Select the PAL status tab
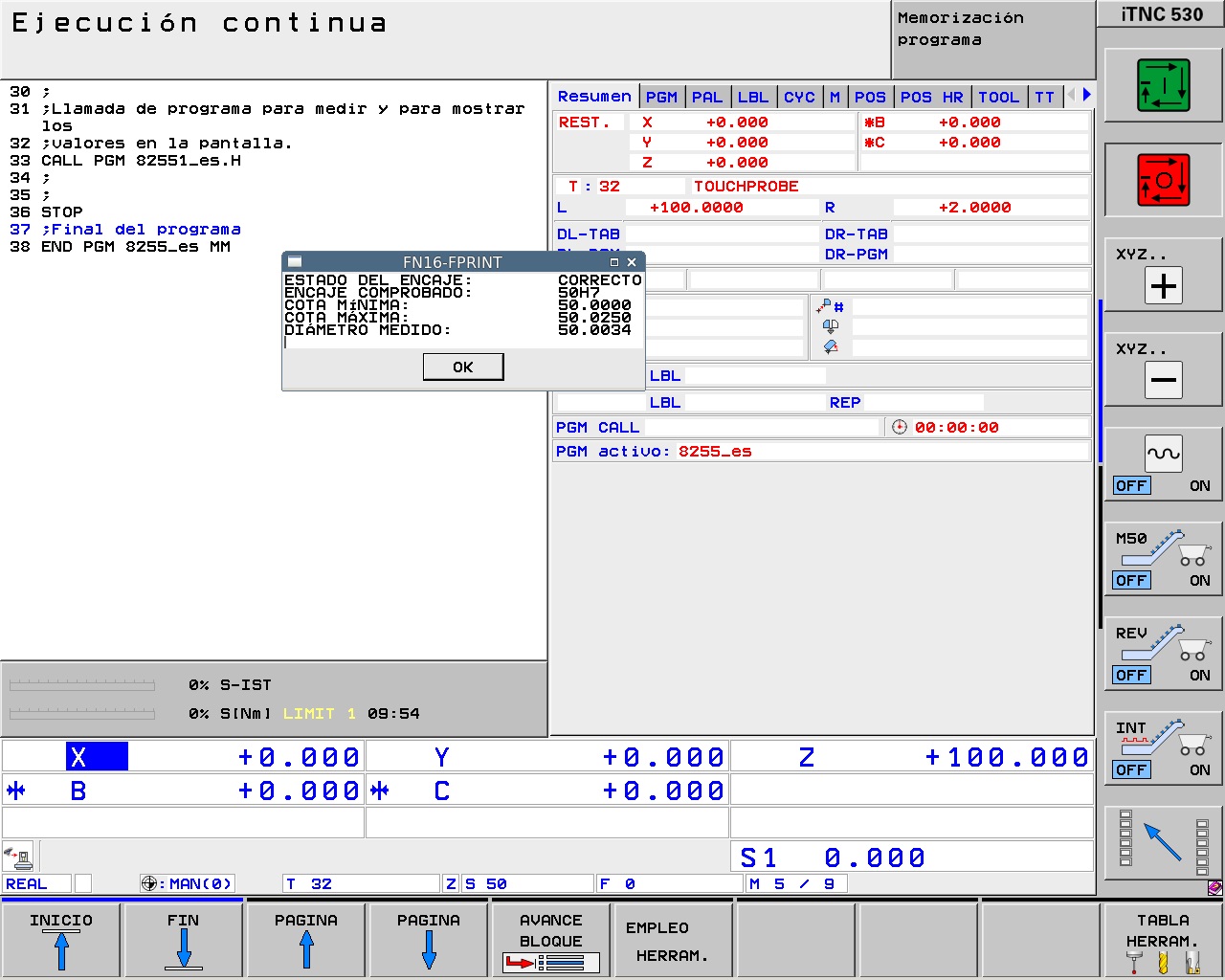The height and width of the screenshot is (980, 1225). 707,97
